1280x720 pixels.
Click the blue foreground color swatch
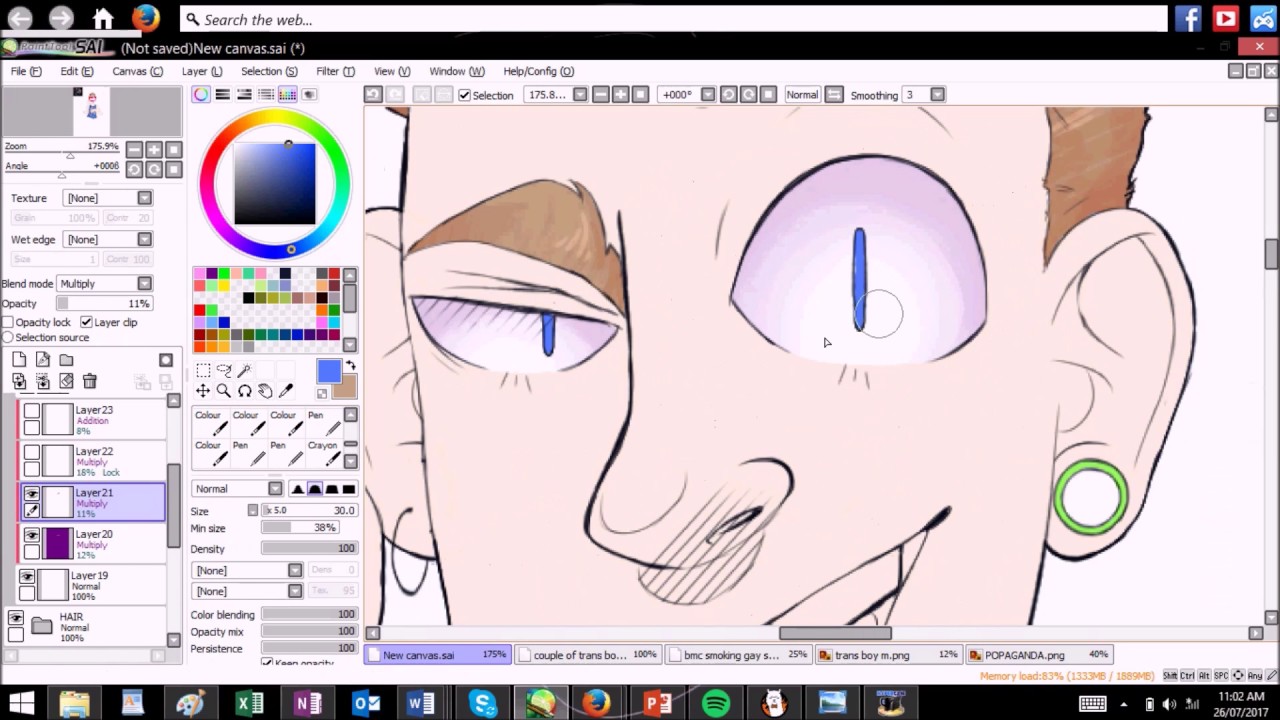tap(328, 372)
